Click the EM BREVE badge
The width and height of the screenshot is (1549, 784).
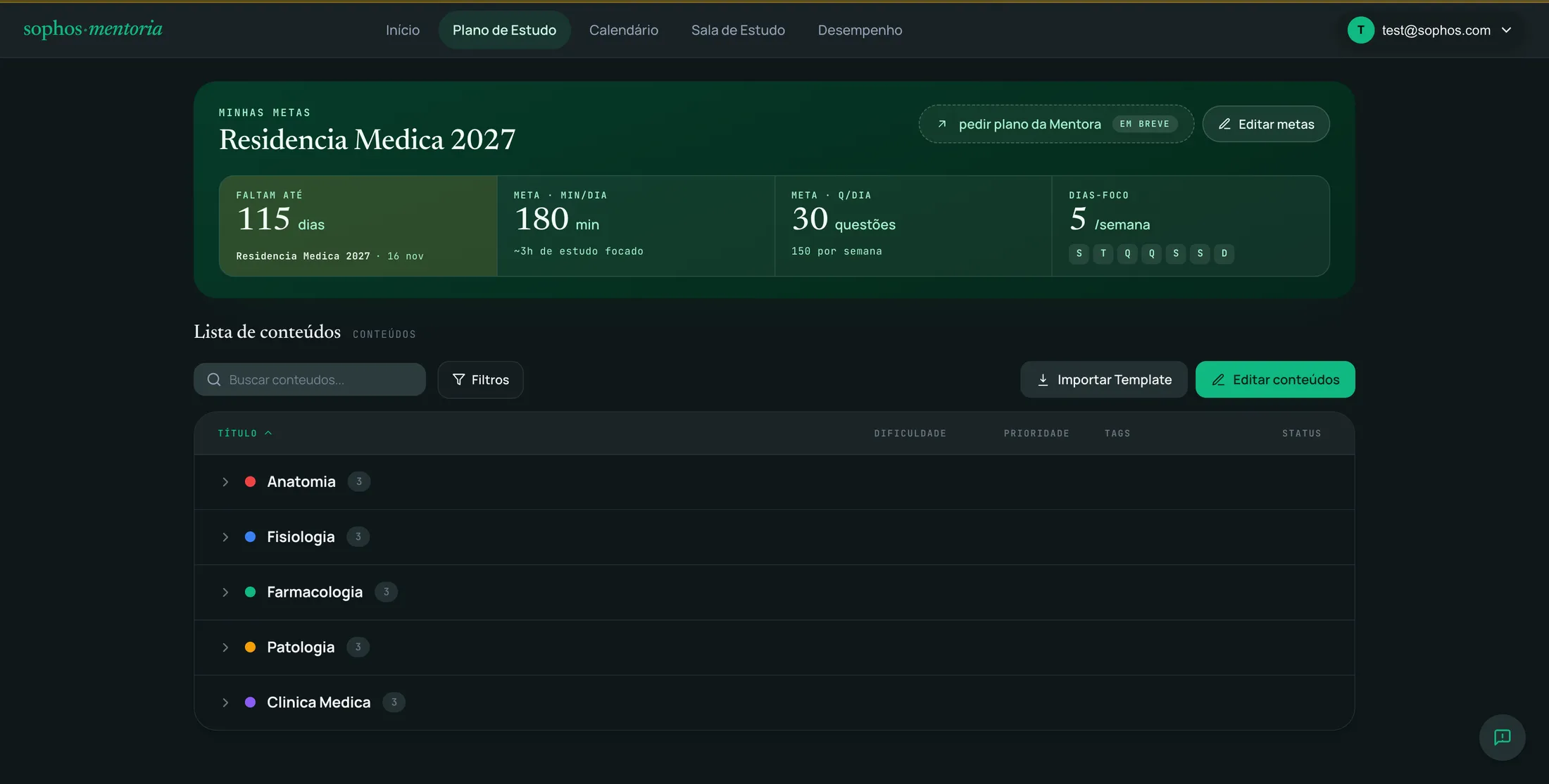coord(1145,124)
